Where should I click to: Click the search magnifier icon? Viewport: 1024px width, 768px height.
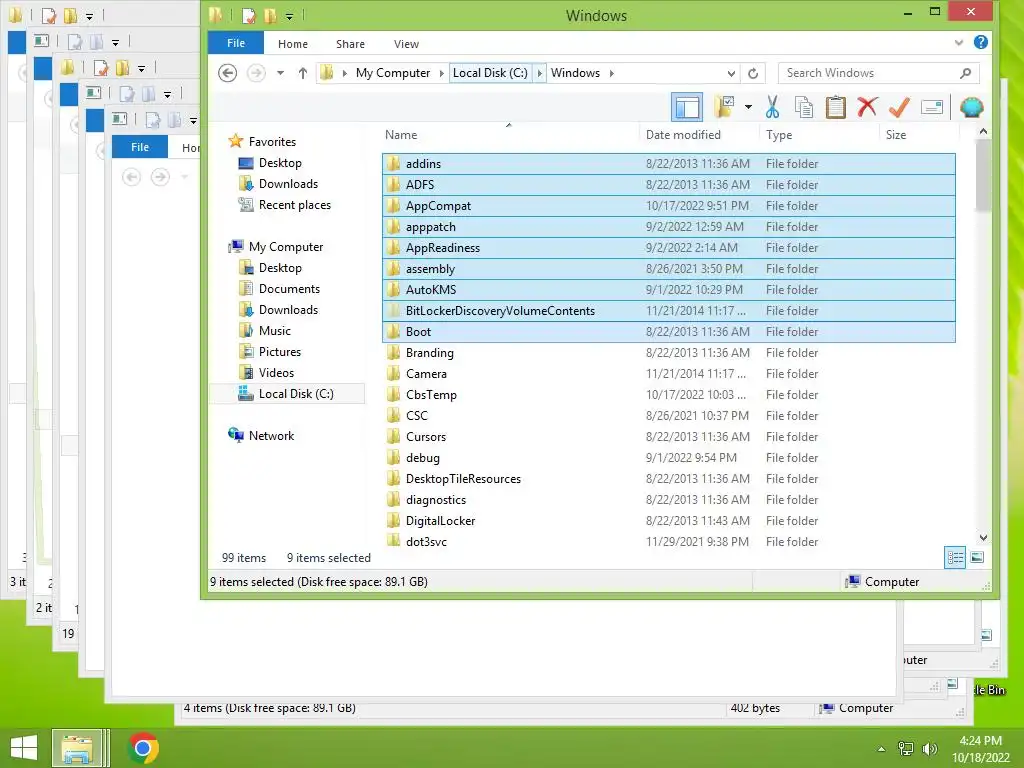(x=966, y=73)
